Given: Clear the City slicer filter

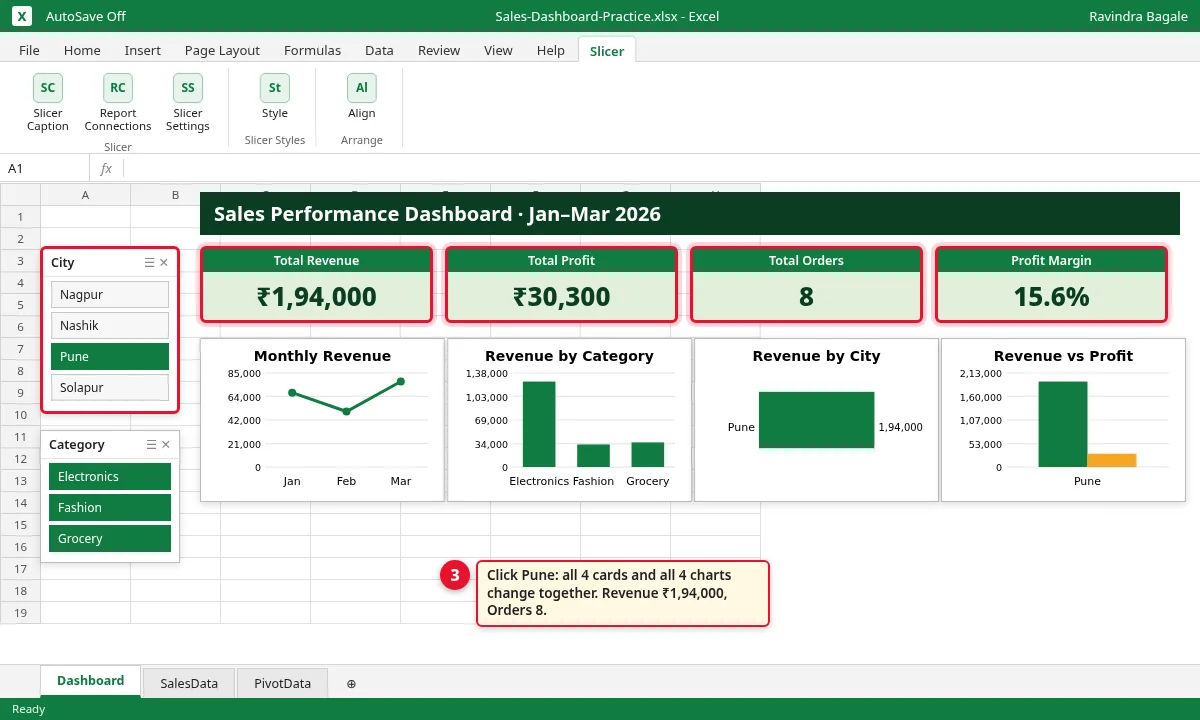Looking at the screenshot, I should [164, 262].
